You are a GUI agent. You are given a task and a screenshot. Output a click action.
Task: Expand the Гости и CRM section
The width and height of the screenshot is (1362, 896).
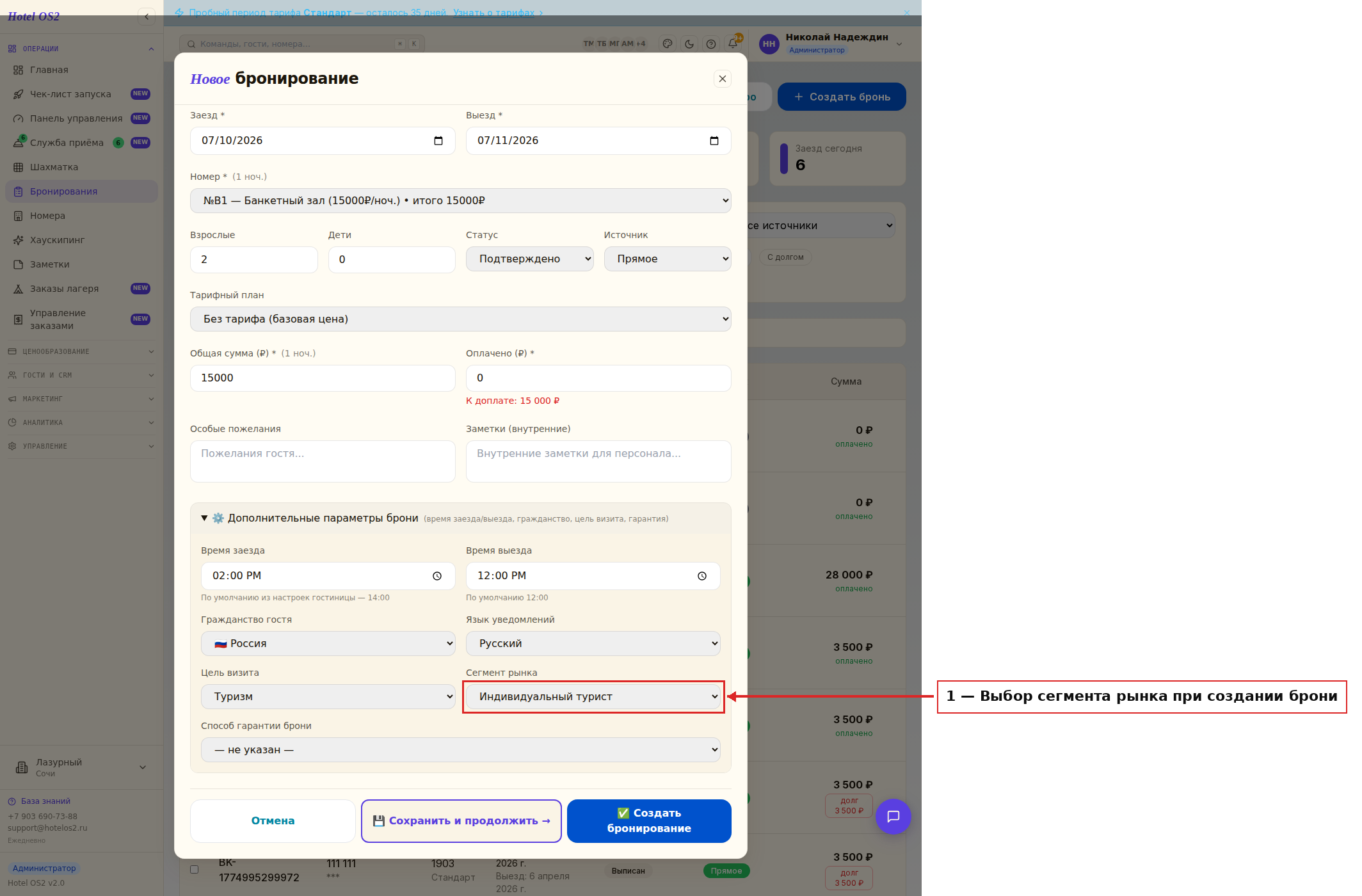pos(81,375)
